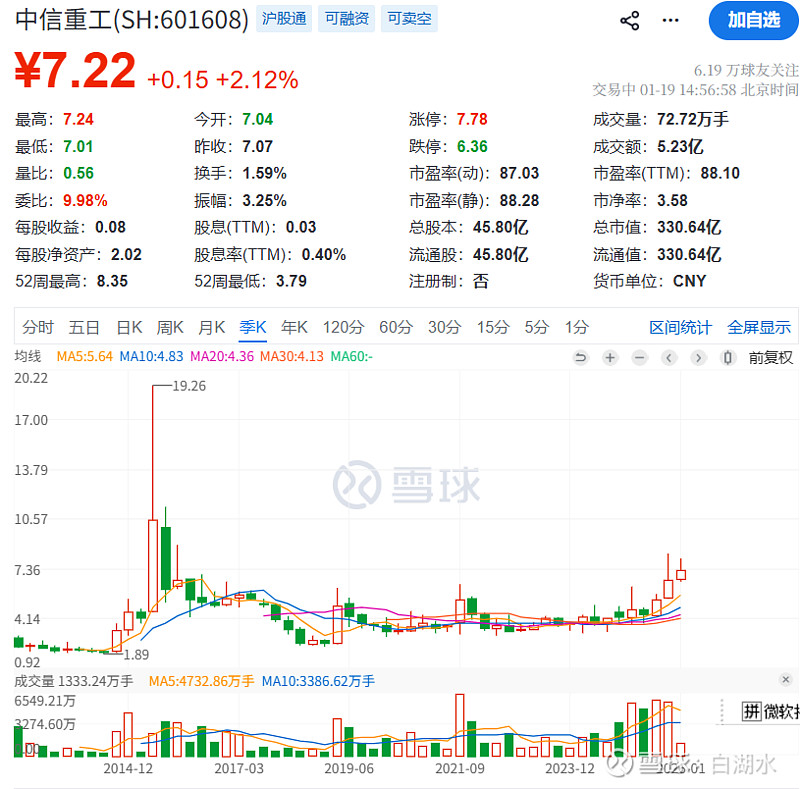800x789 pixels.
Task: Click the chart reset/undo arrow icon
Action: (580, 358)
